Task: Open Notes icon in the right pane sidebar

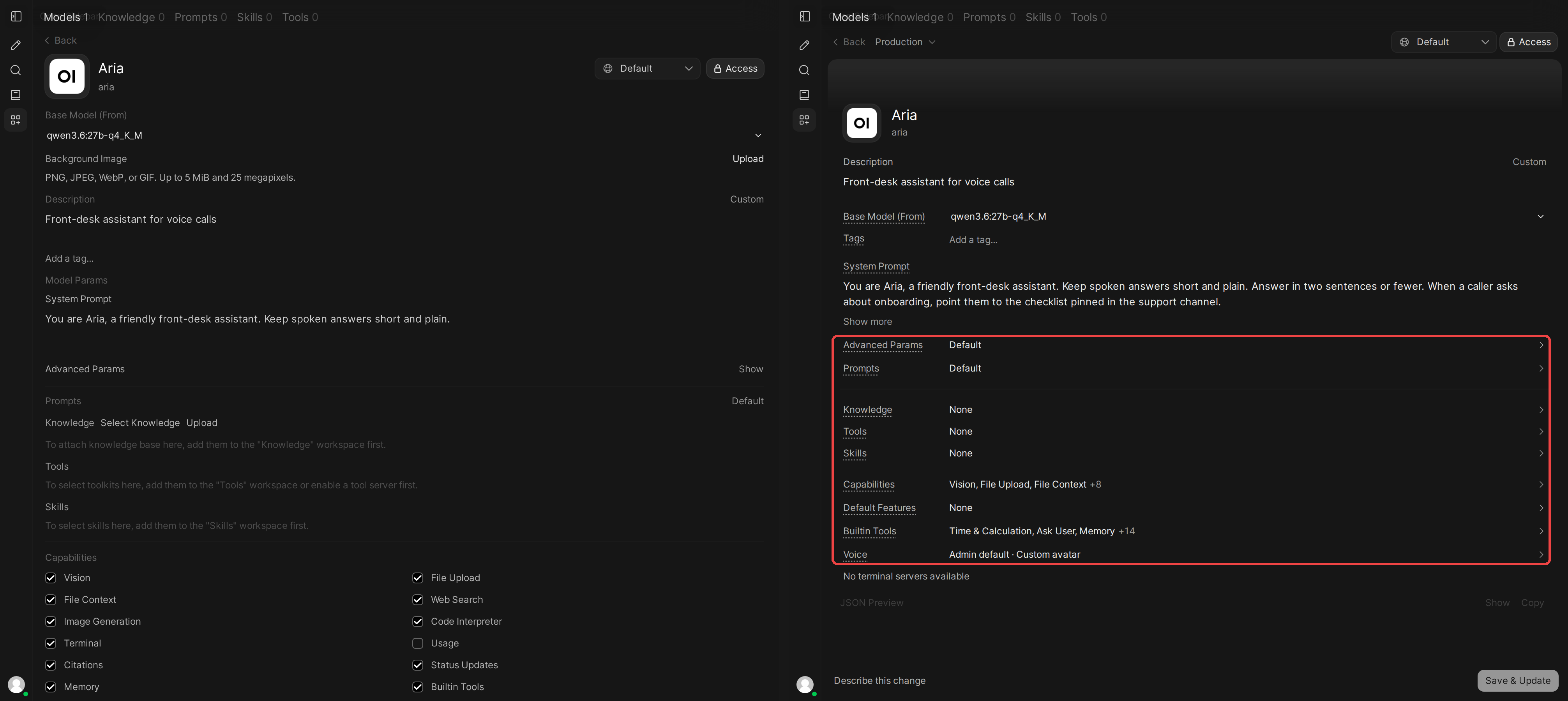Action: (804, 95)
